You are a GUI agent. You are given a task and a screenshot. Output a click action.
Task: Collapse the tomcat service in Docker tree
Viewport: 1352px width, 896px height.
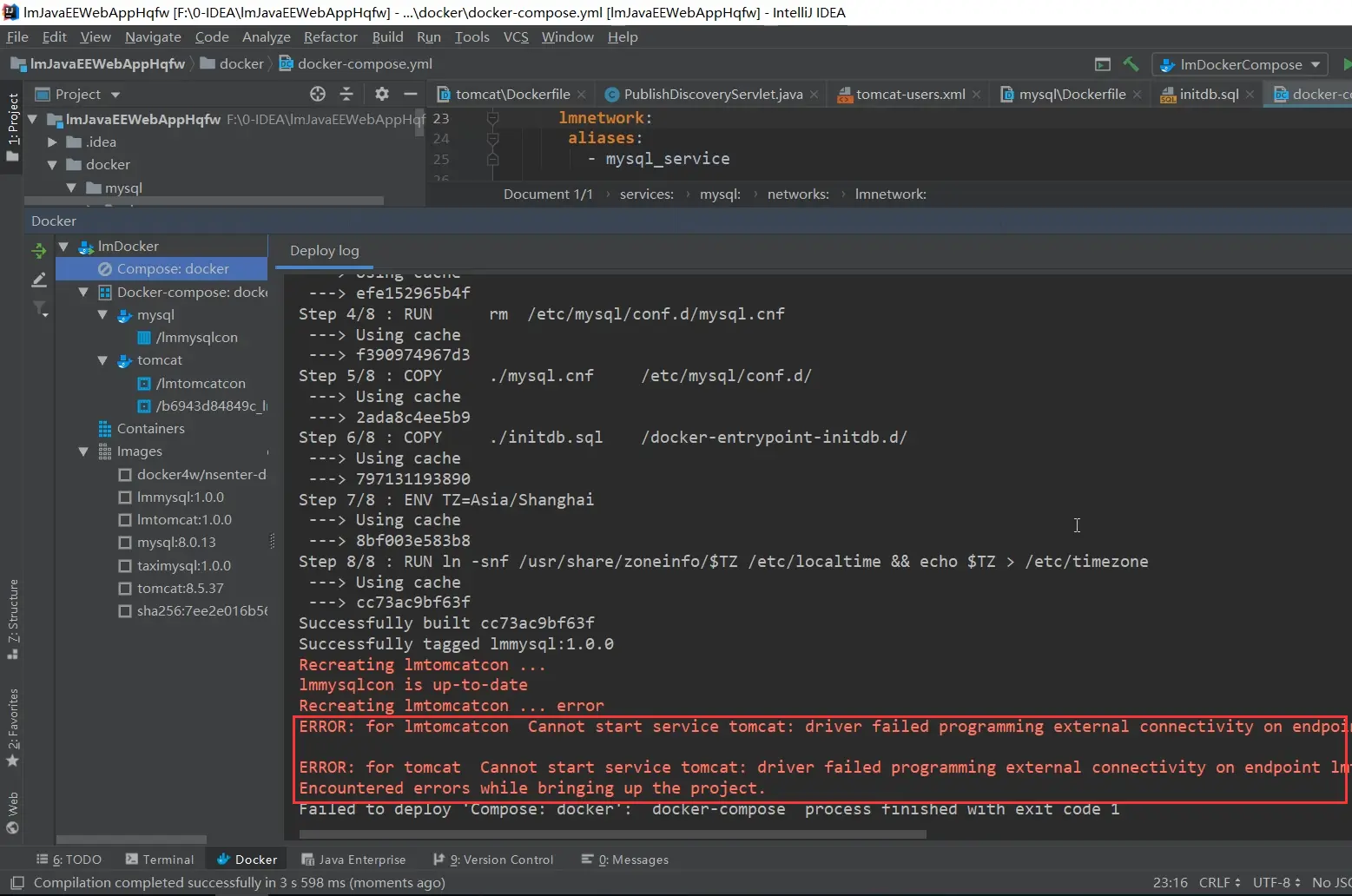tap(102, 360)
